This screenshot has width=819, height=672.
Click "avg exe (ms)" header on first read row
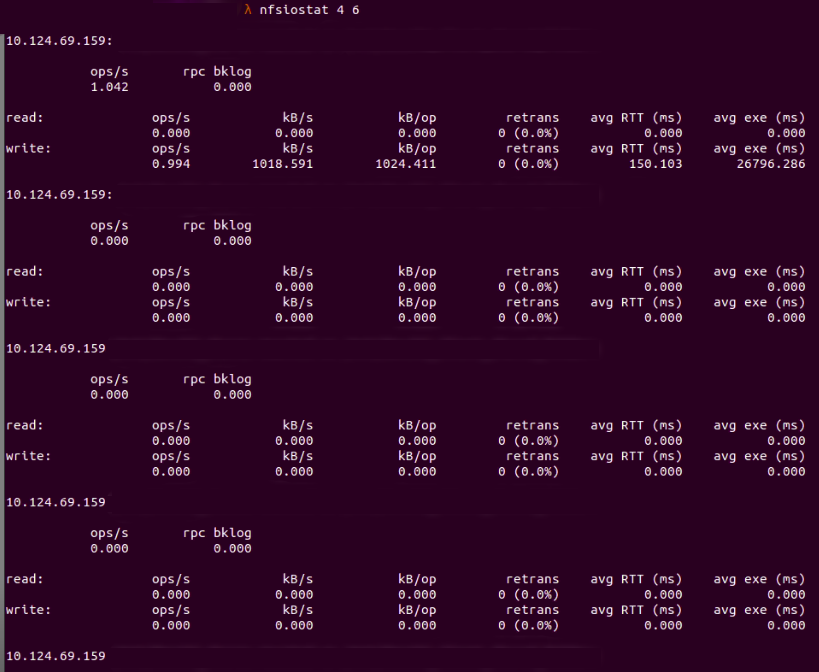(759, 118)
